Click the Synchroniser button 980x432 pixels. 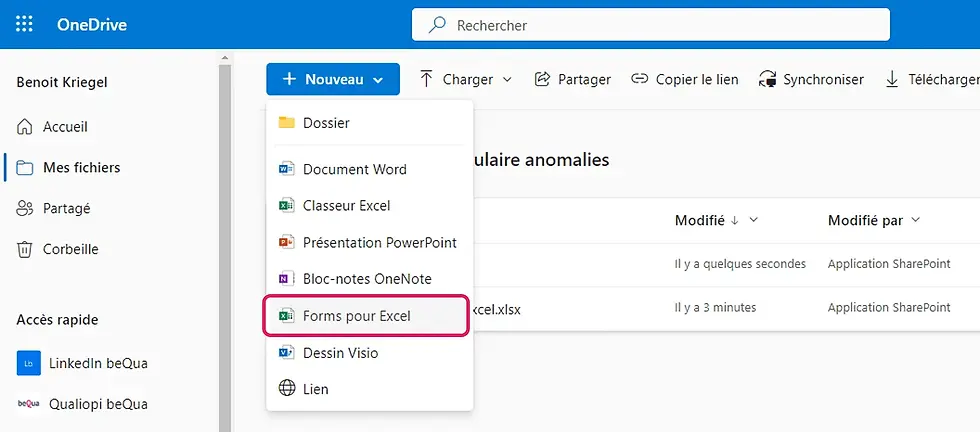click(x=811, y=79)
